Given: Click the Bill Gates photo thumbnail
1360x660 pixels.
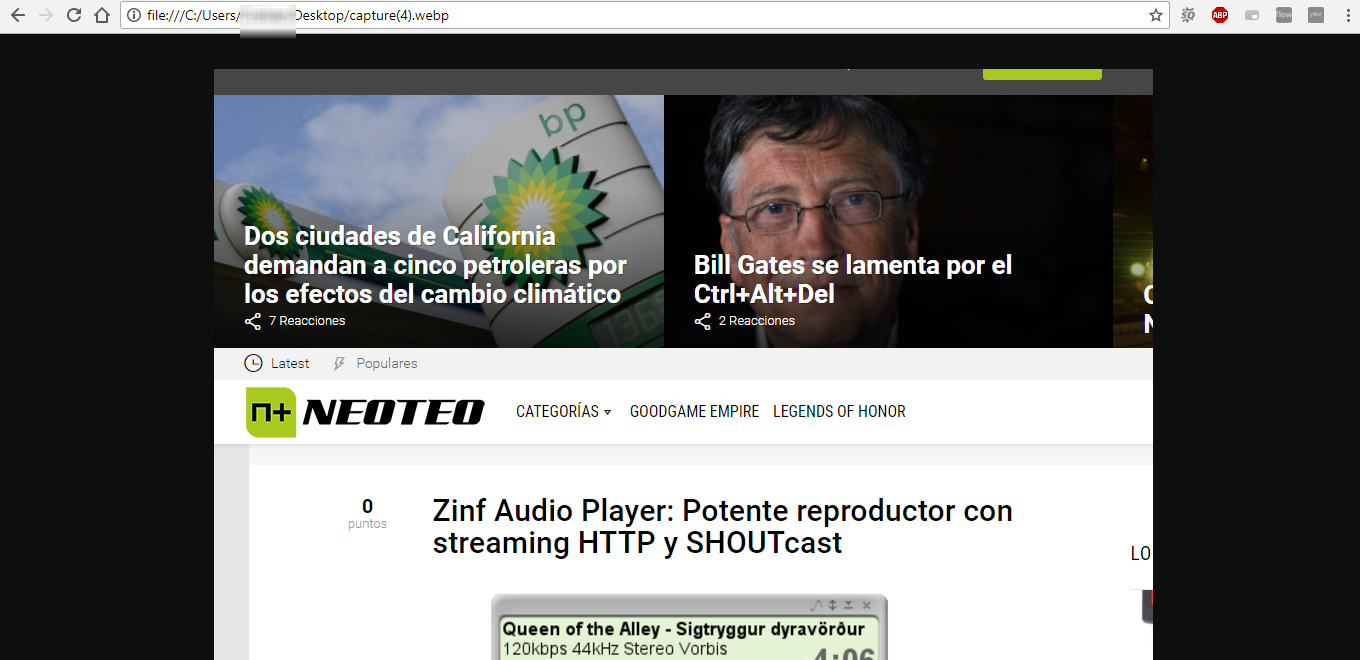Looking at the screenshot, I should pos(888,221).
